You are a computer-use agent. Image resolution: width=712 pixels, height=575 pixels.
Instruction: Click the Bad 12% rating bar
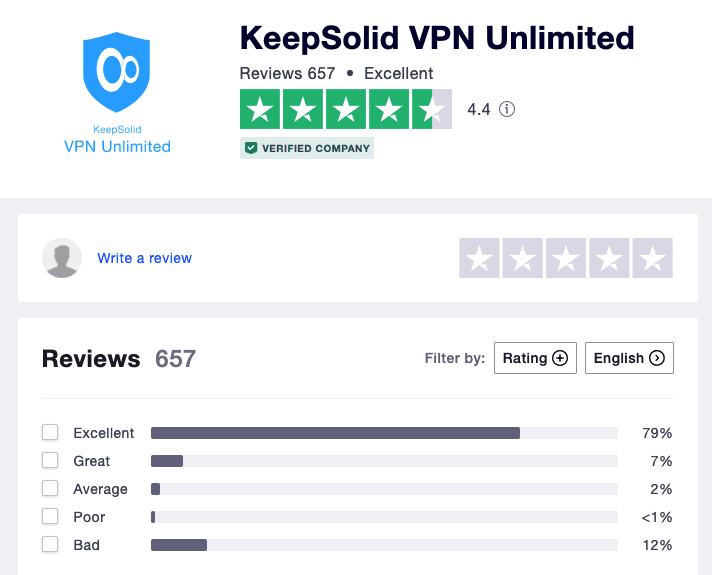coord(384,545)
